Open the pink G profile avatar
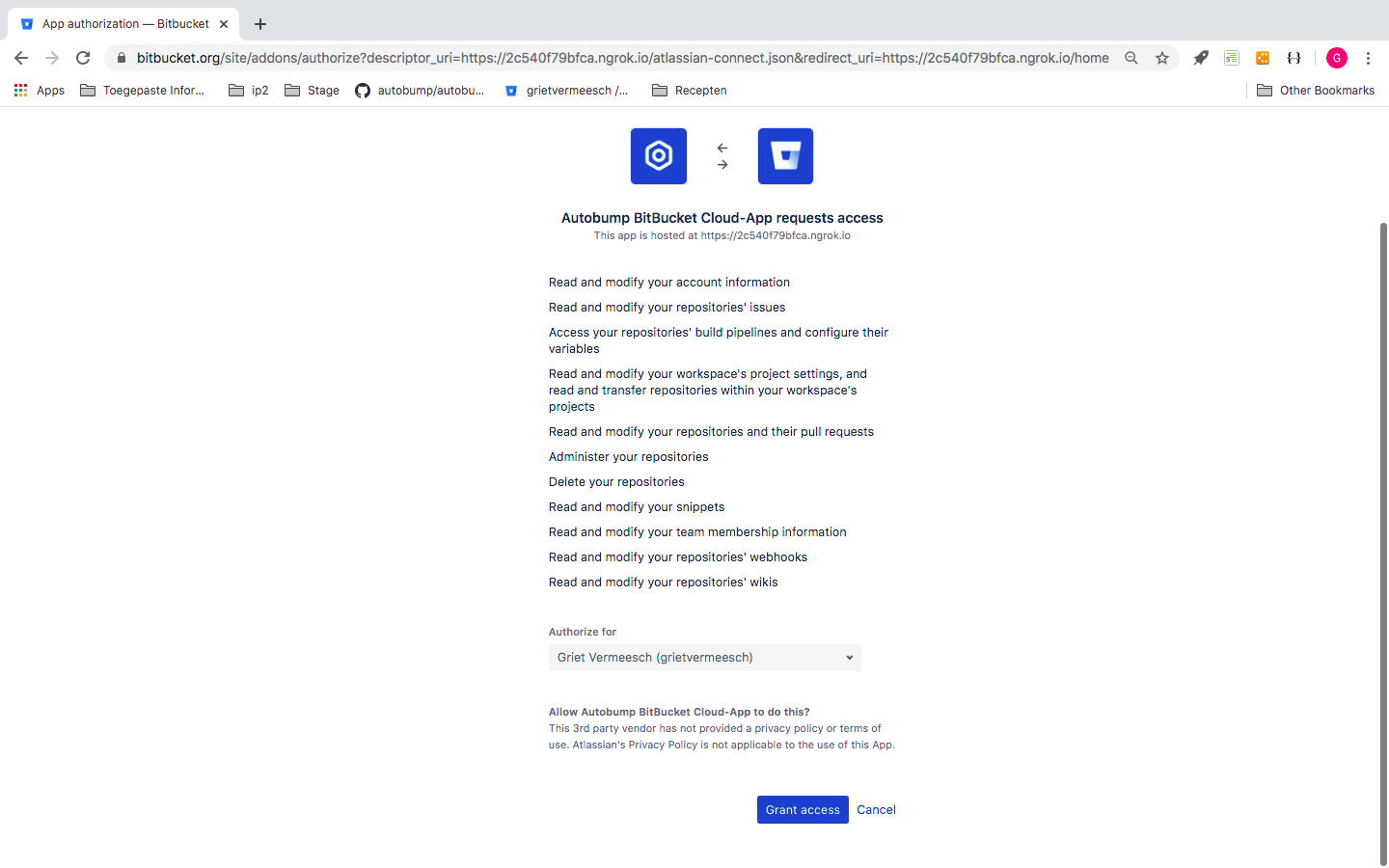Image resolution: width=1389 pixels, height=868 pixels. 1337,58
